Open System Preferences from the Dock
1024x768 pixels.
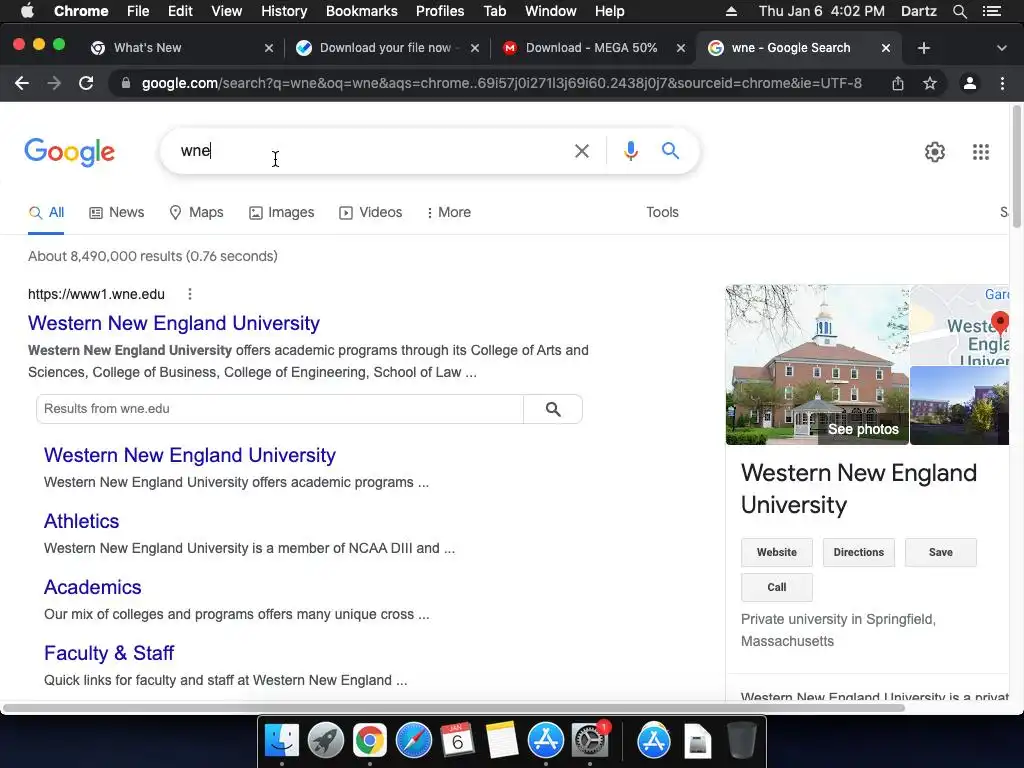pos(590,741)
